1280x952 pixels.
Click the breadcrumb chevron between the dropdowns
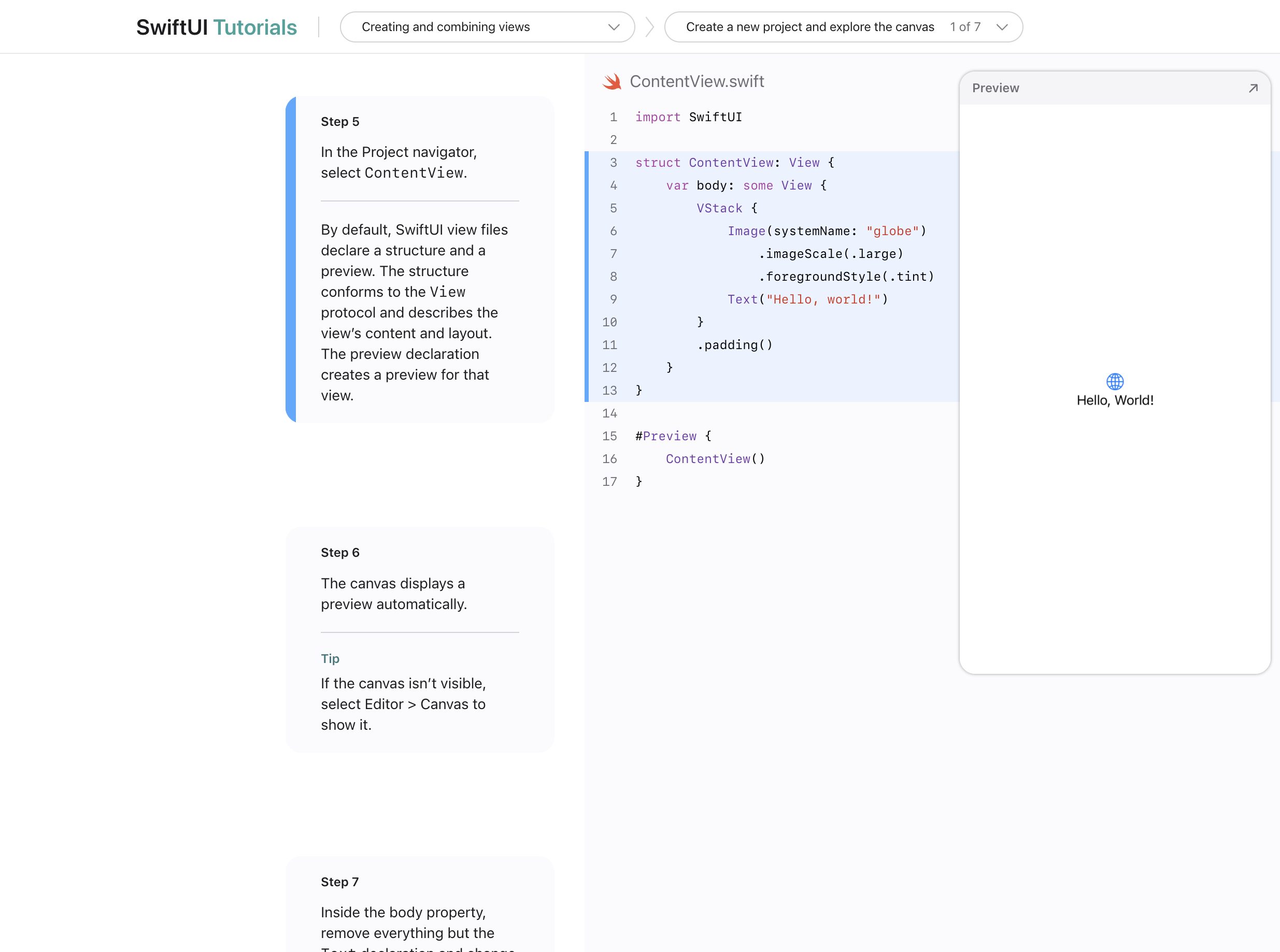tap(650, 27)
